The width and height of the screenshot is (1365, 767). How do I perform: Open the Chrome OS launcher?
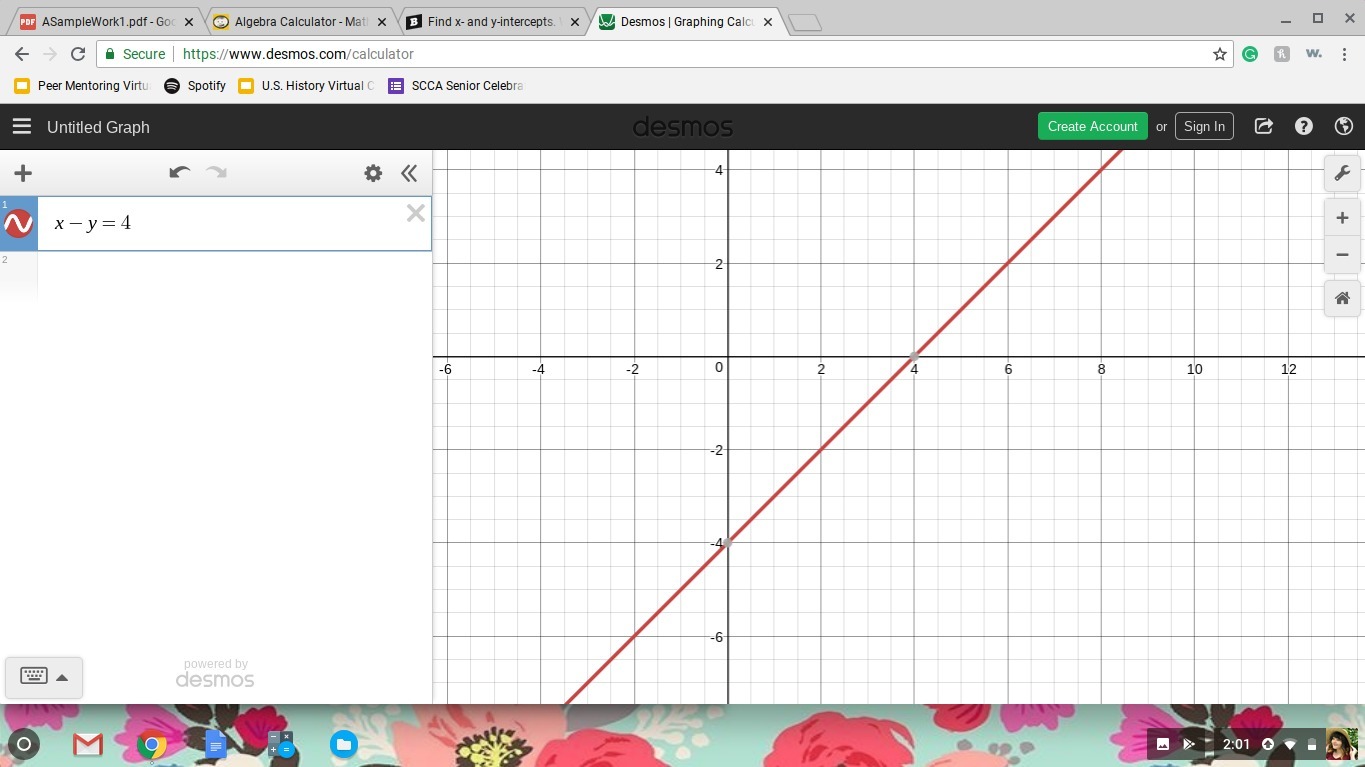coord(24,744)
